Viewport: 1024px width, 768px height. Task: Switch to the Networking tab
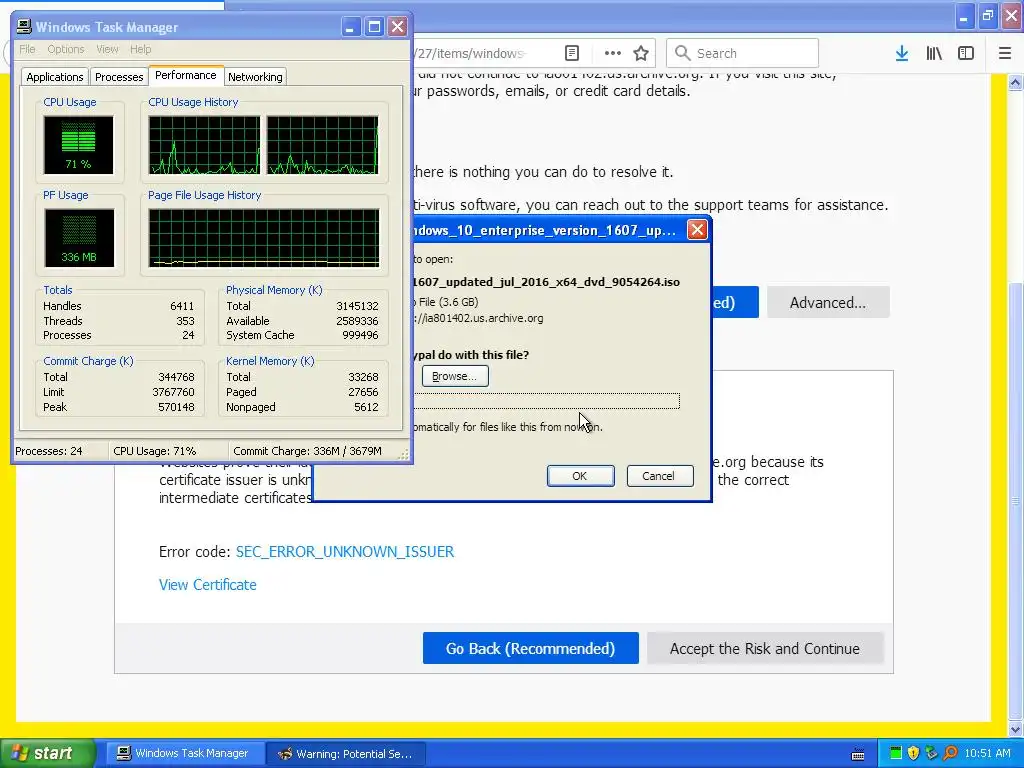[x=255, y=77]
